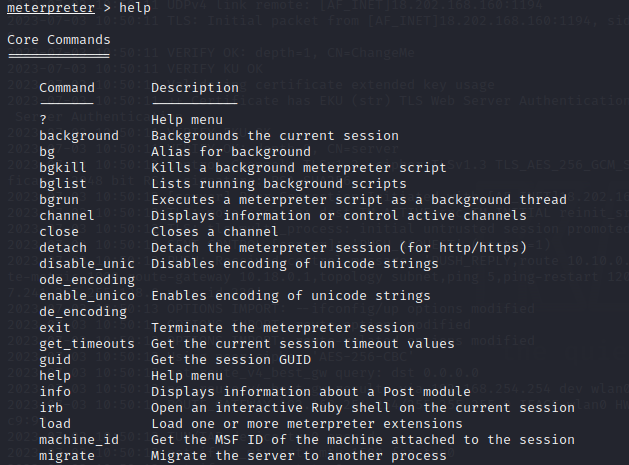This screenshot has height=465, width=629.
Task: Click the meterpreter prompt text
Action: click(x=51, y=8)
